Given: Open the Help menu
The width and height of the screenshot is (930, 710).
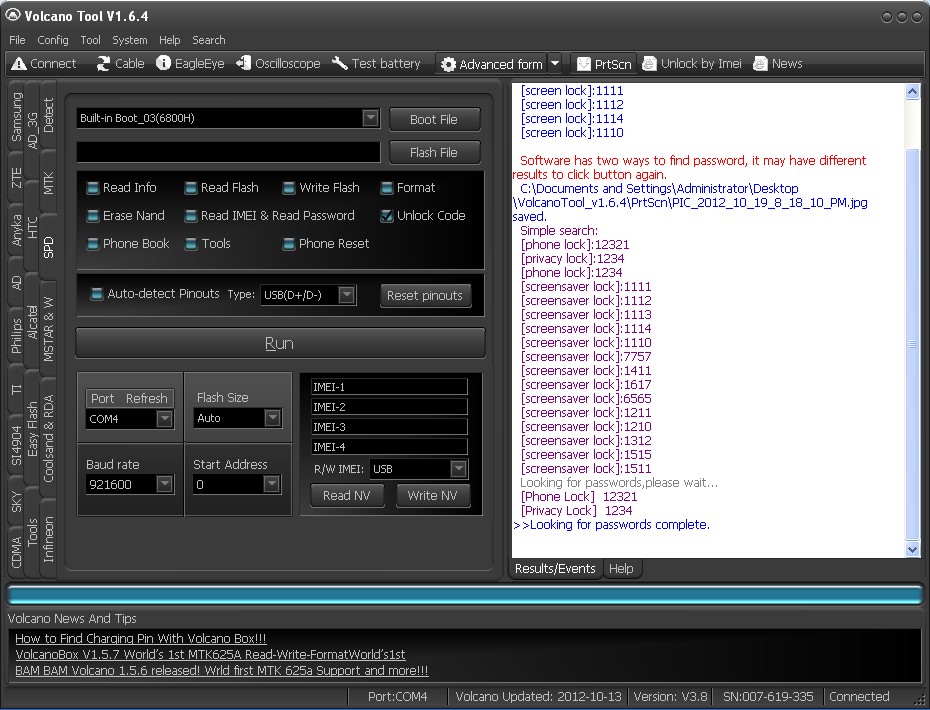Looking at the screenshot, I should (x=169, y=40).
